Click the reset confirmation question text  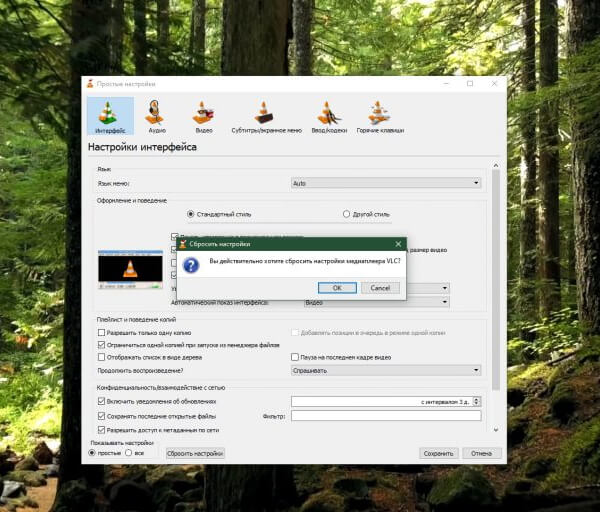(305, 261)
